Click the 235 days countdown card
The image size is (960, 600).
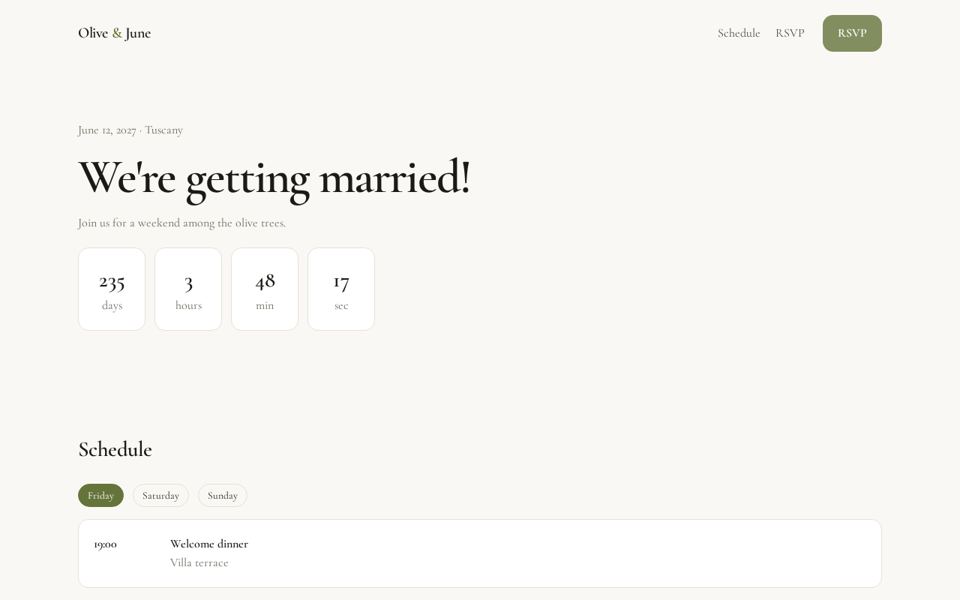pyautogui.click(x=112, y=289)
